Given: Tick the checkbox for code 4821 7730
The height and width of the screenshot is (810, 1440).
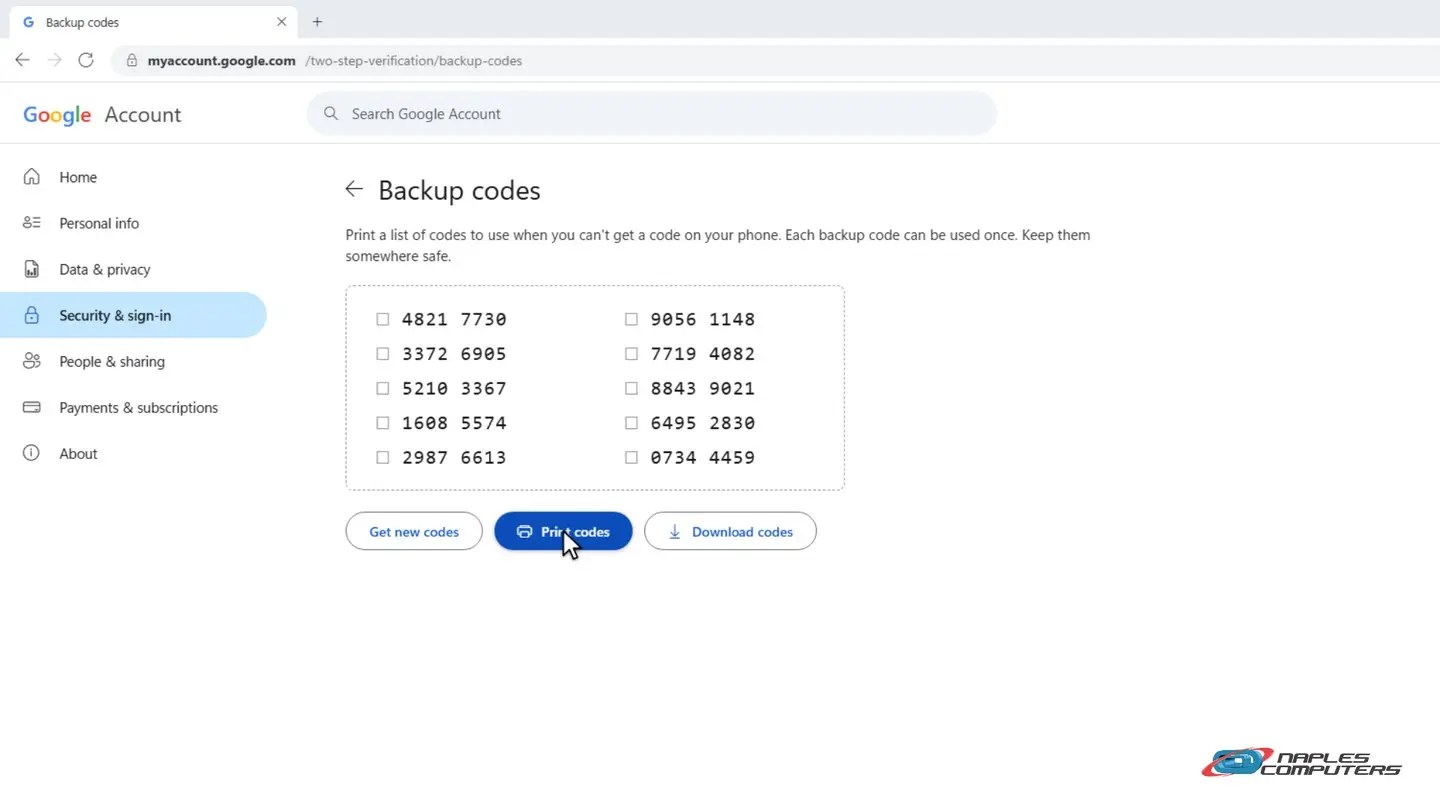Looking at the screenshot, I should tap(382, 319).
